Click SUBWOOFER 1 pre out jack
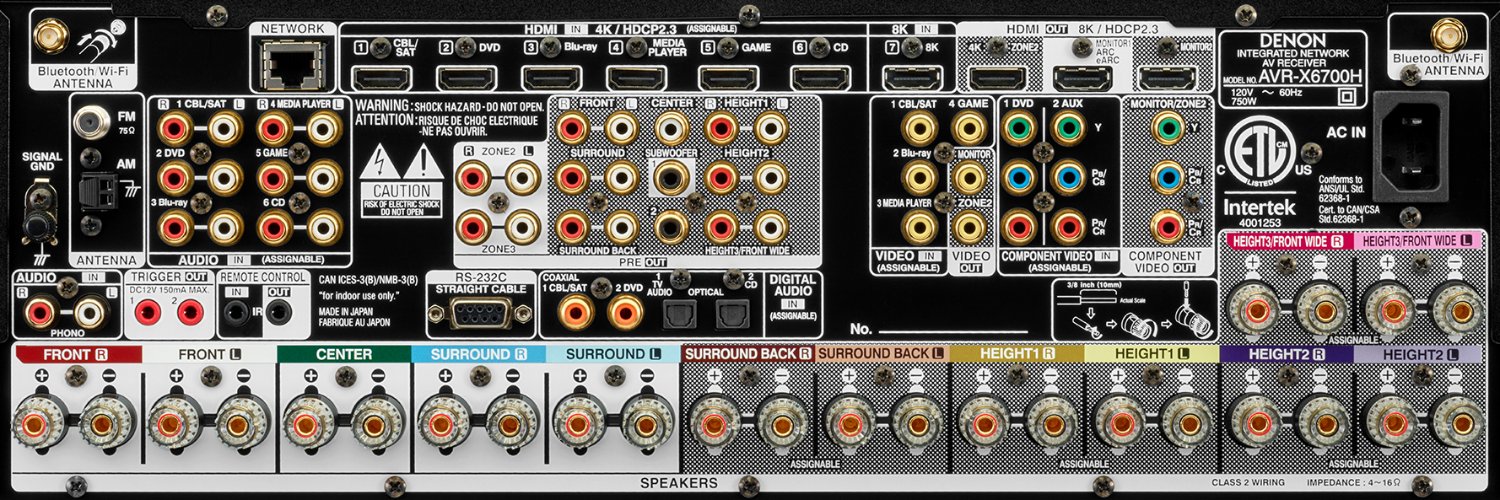 [x=669, y=178]
